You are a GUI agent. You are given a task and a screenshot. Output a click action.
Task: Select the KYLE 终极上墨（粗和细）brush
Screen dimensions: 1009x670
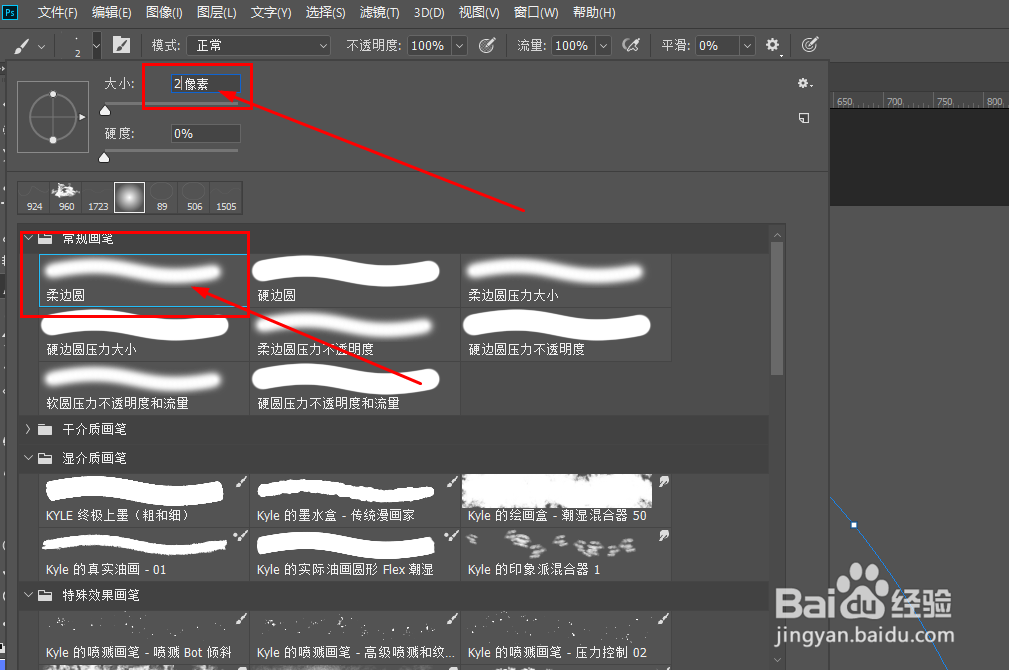[x=144, y=501]
